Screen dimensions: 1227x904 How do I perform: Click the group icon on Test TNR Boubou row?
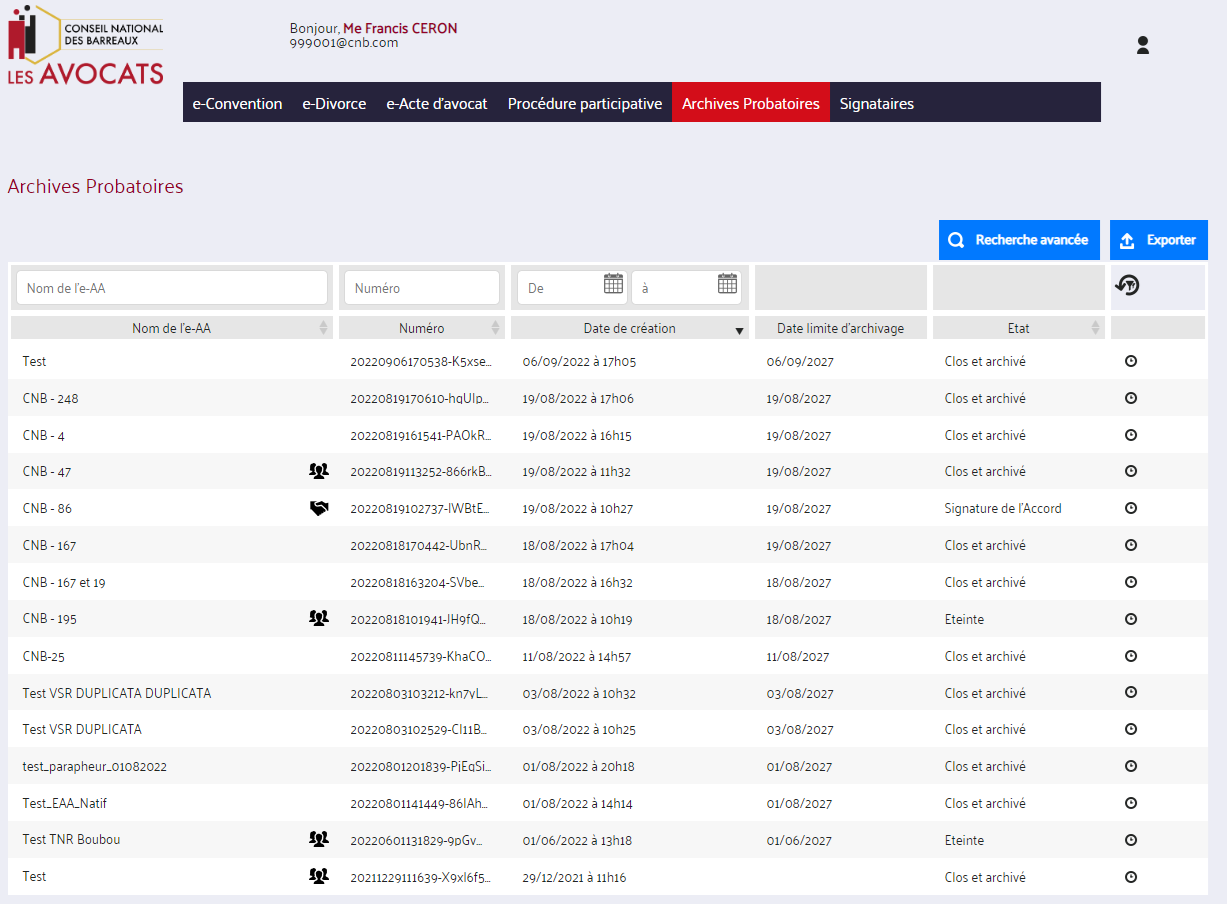319,839
